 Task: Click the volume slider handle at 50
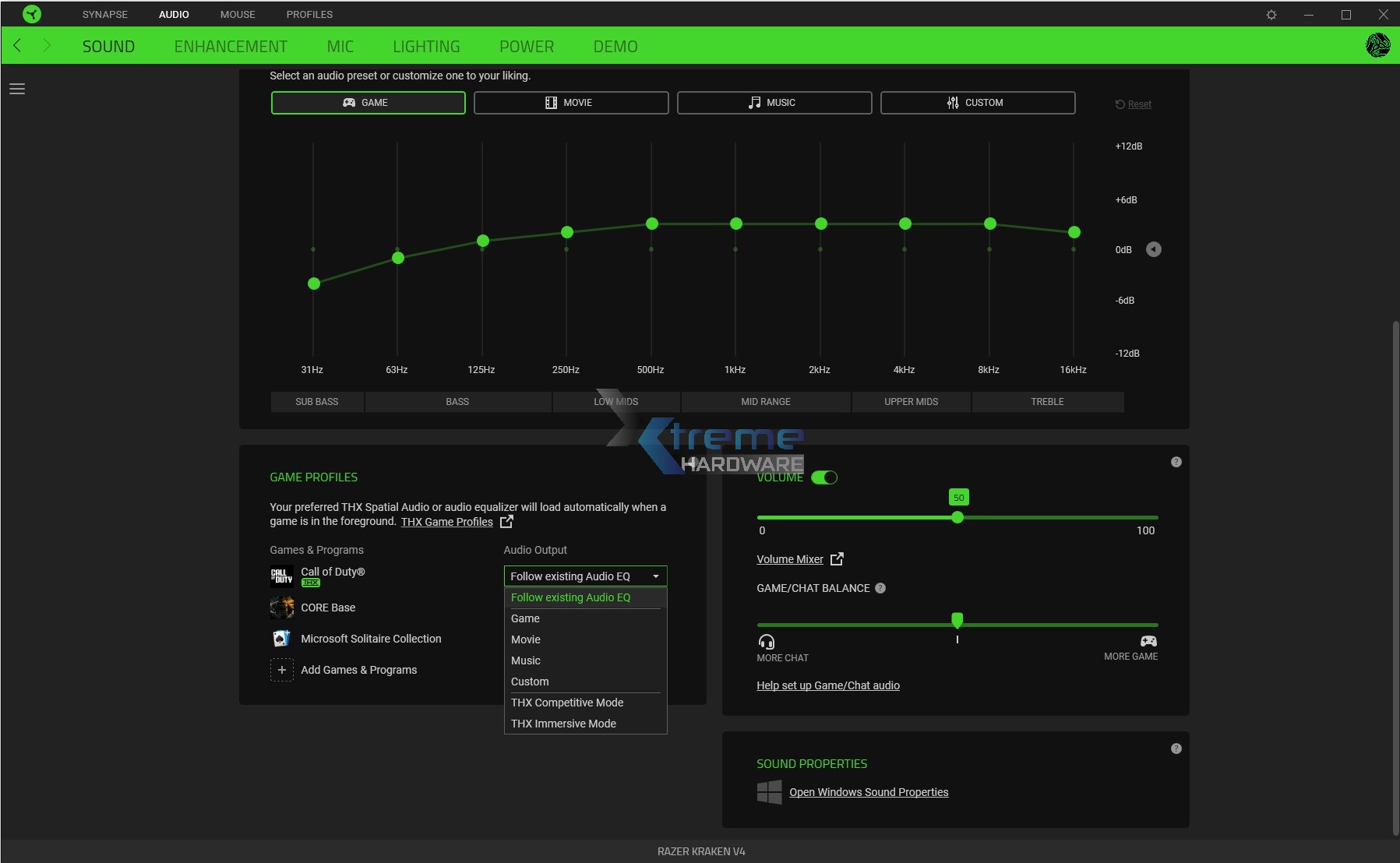tap(957, 517)
